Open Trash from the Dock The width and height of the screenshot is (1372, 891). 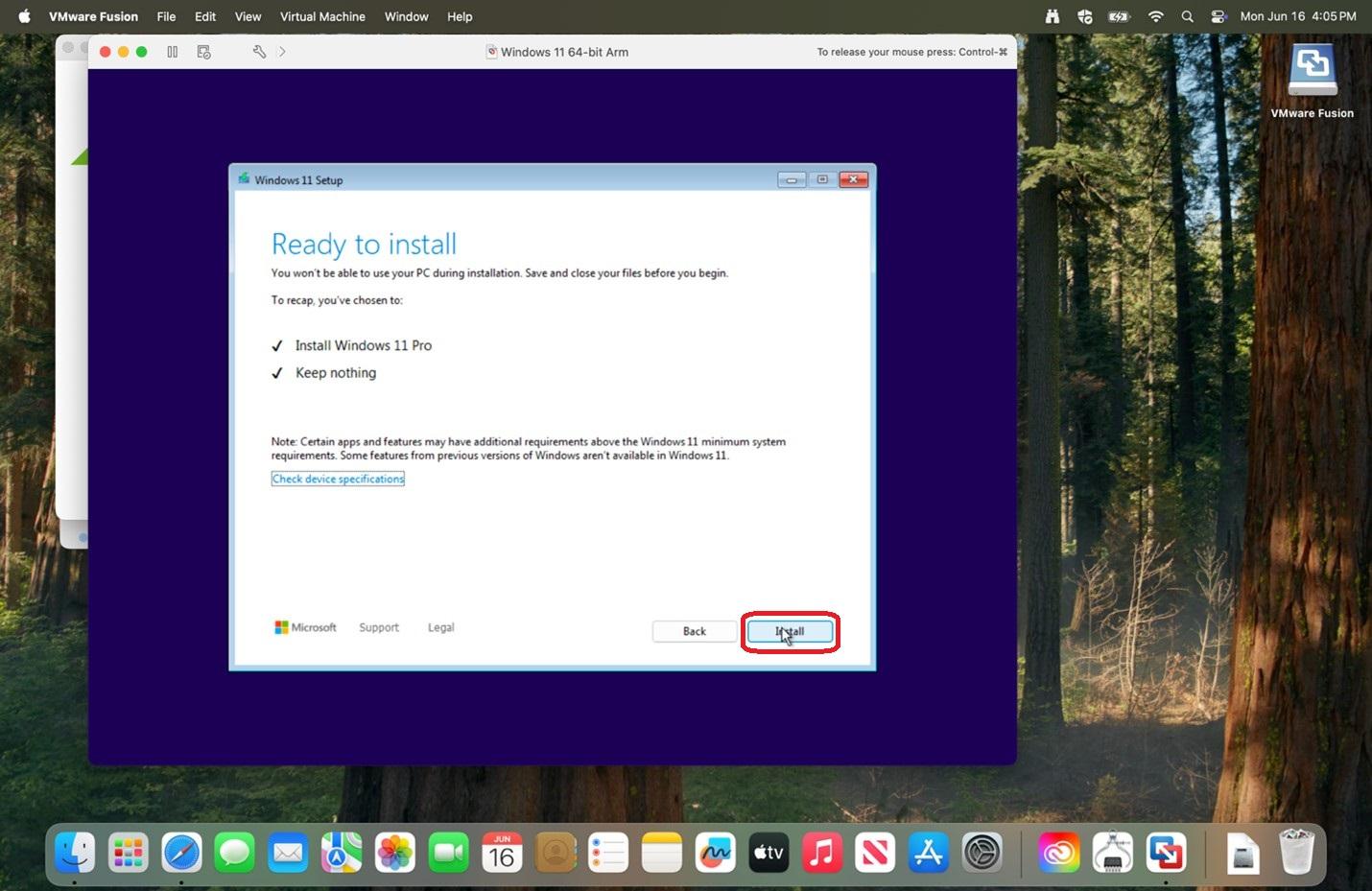pos(1296,852)
